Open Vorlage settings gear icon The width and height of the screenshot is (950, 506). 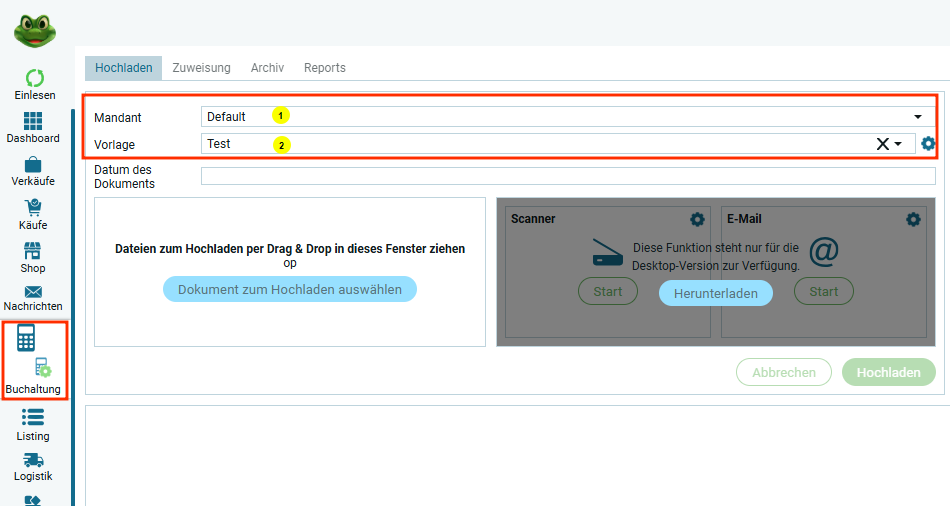tap(928, 144)
